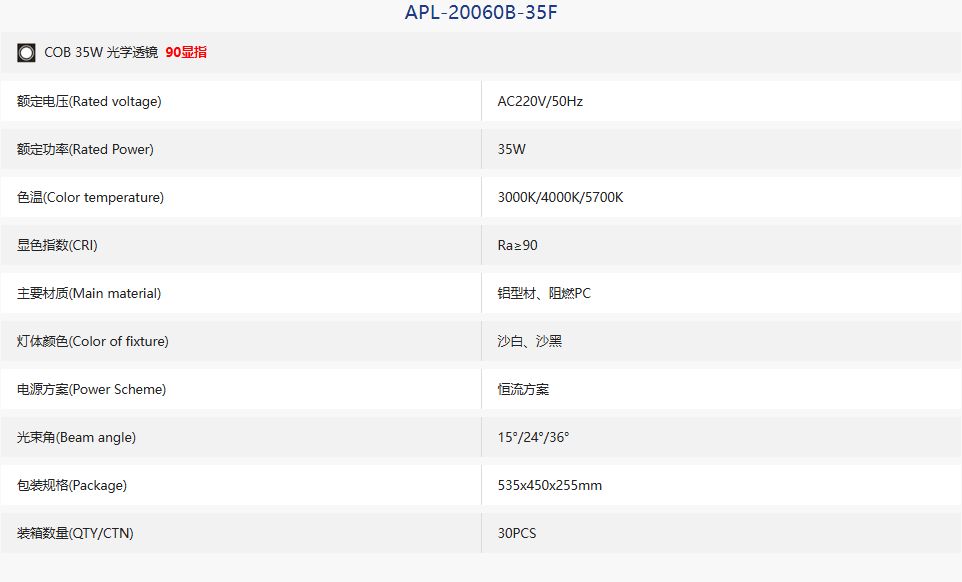
Task: Click the 535x450x255mm package value
Action: coord(550,485)
